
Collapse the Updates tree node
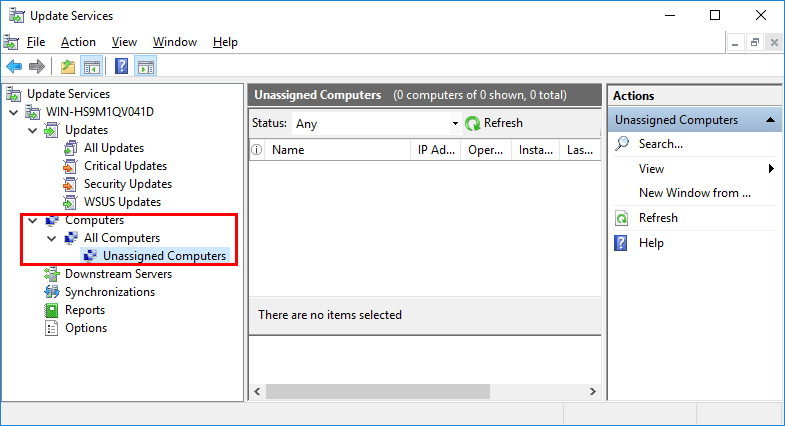click(x=33, y=130)
